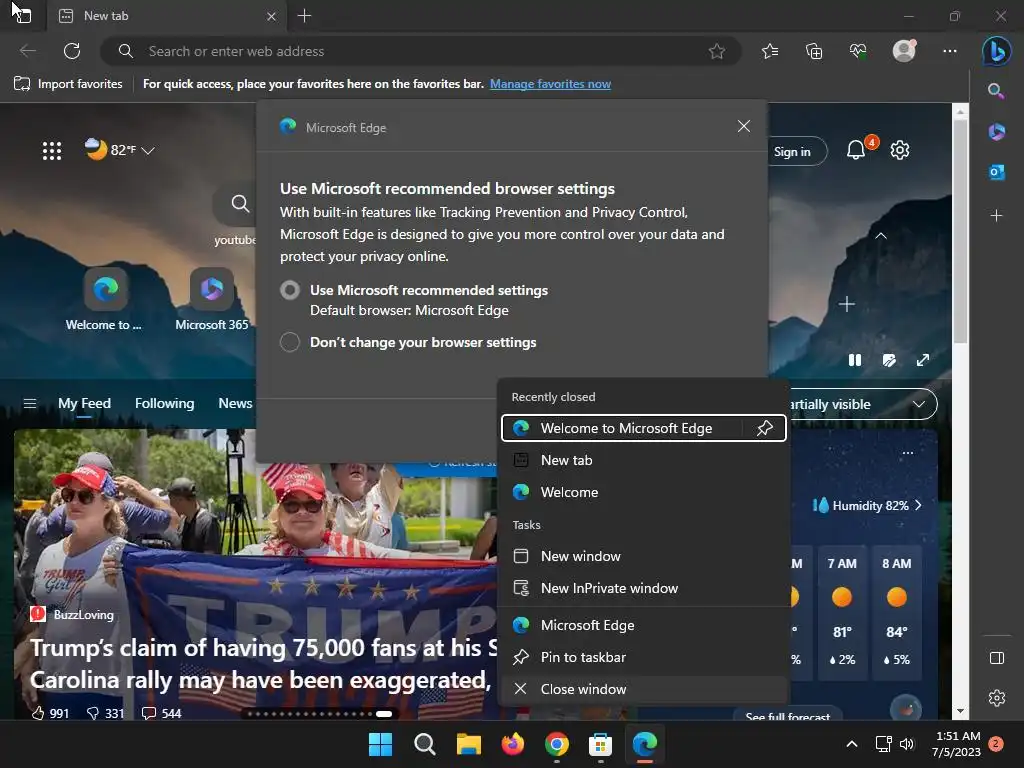Viewport: 1024px width, 768px height.
Task: Add a new quick link with plus
Action: (846, 304)
